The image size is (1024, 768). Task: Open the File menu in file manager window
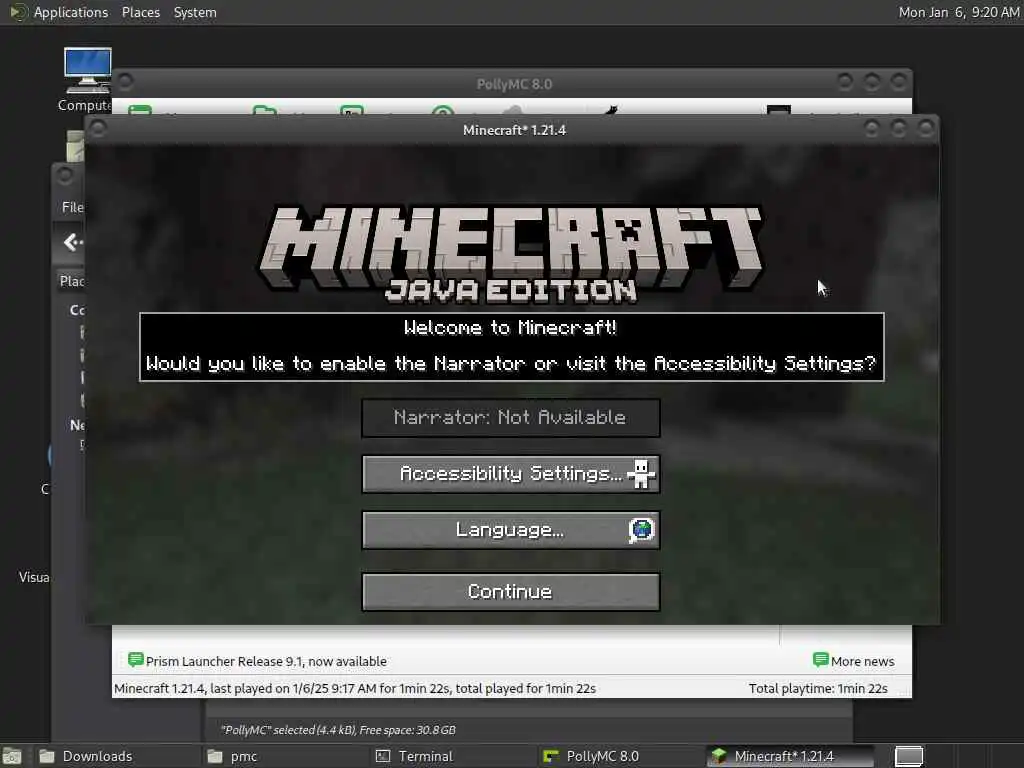pyautogui.click(x=72, y=207)
